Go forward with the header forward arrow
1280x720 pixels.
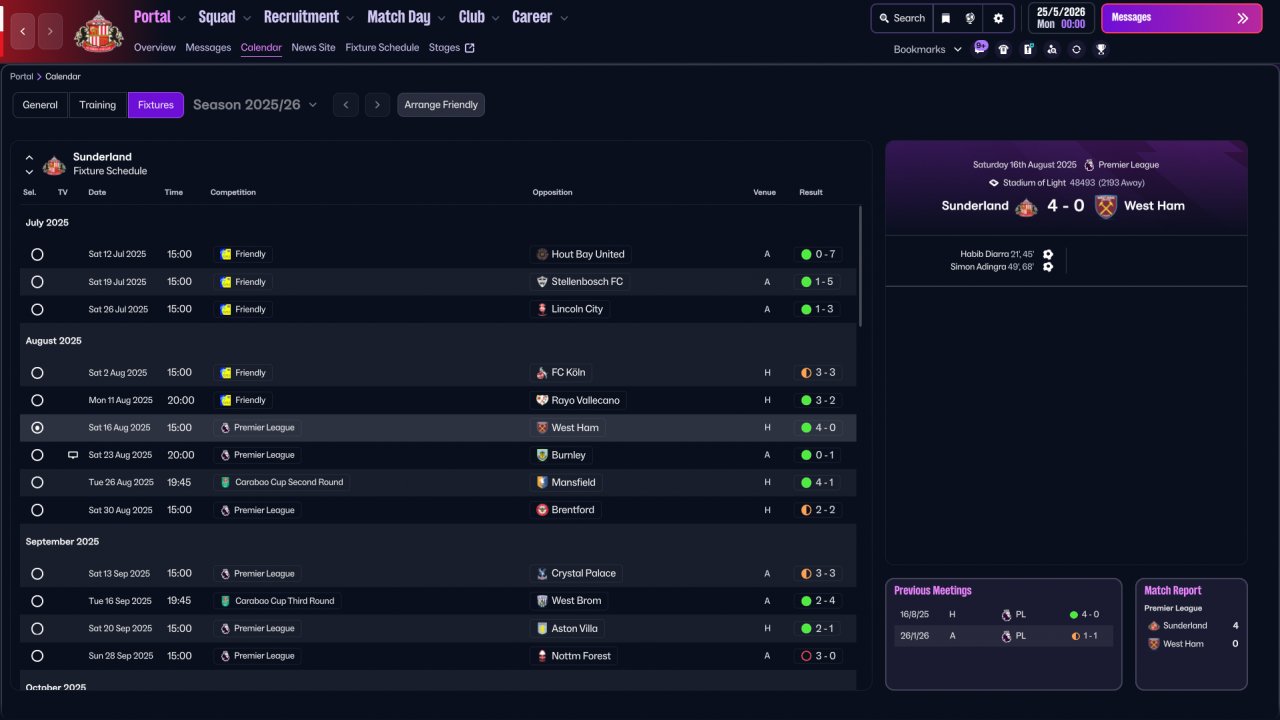[x=51, y=32]
